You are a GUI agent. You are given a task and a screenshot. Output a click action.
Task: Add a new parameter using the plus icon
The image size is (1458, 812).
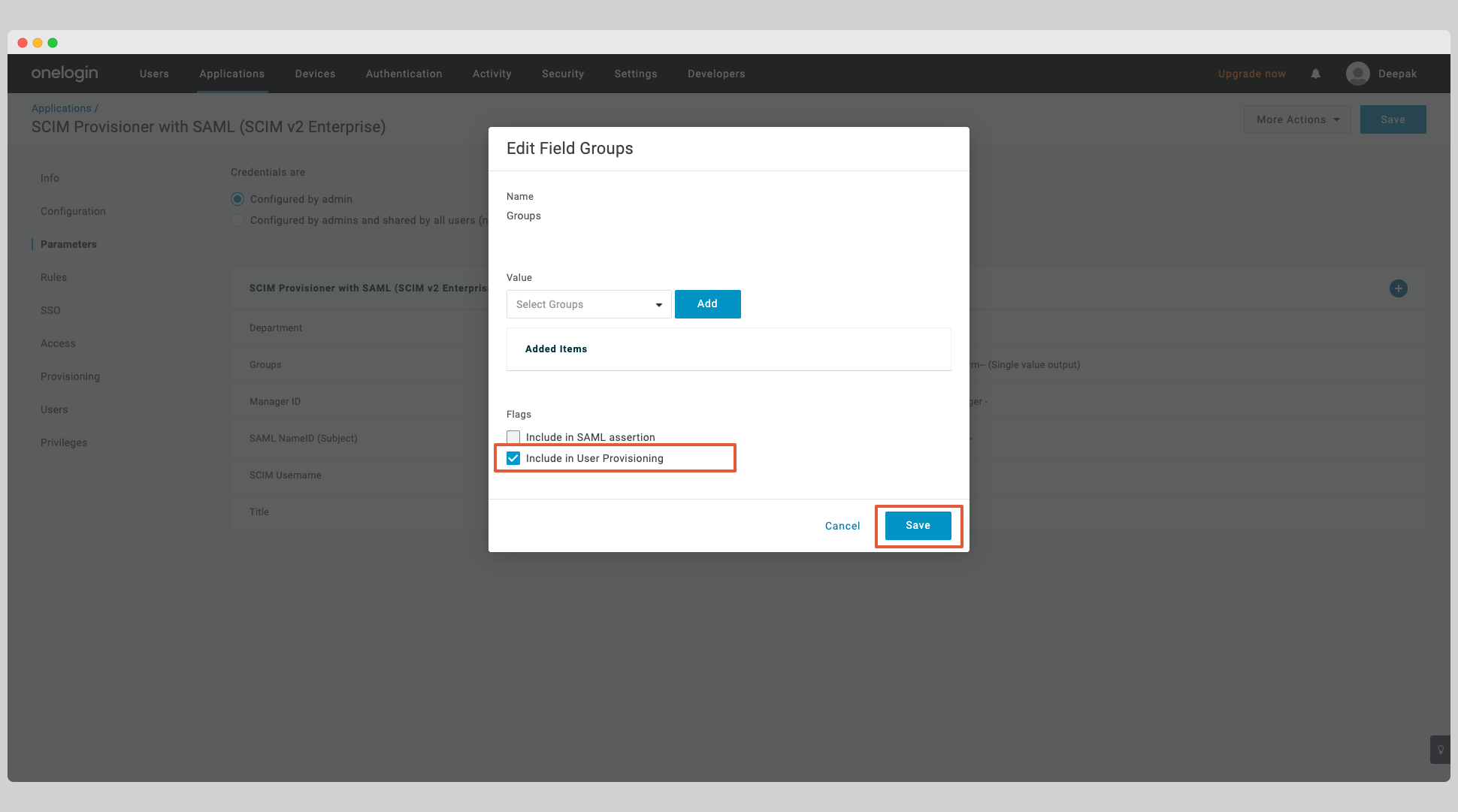pos(1399,288)
